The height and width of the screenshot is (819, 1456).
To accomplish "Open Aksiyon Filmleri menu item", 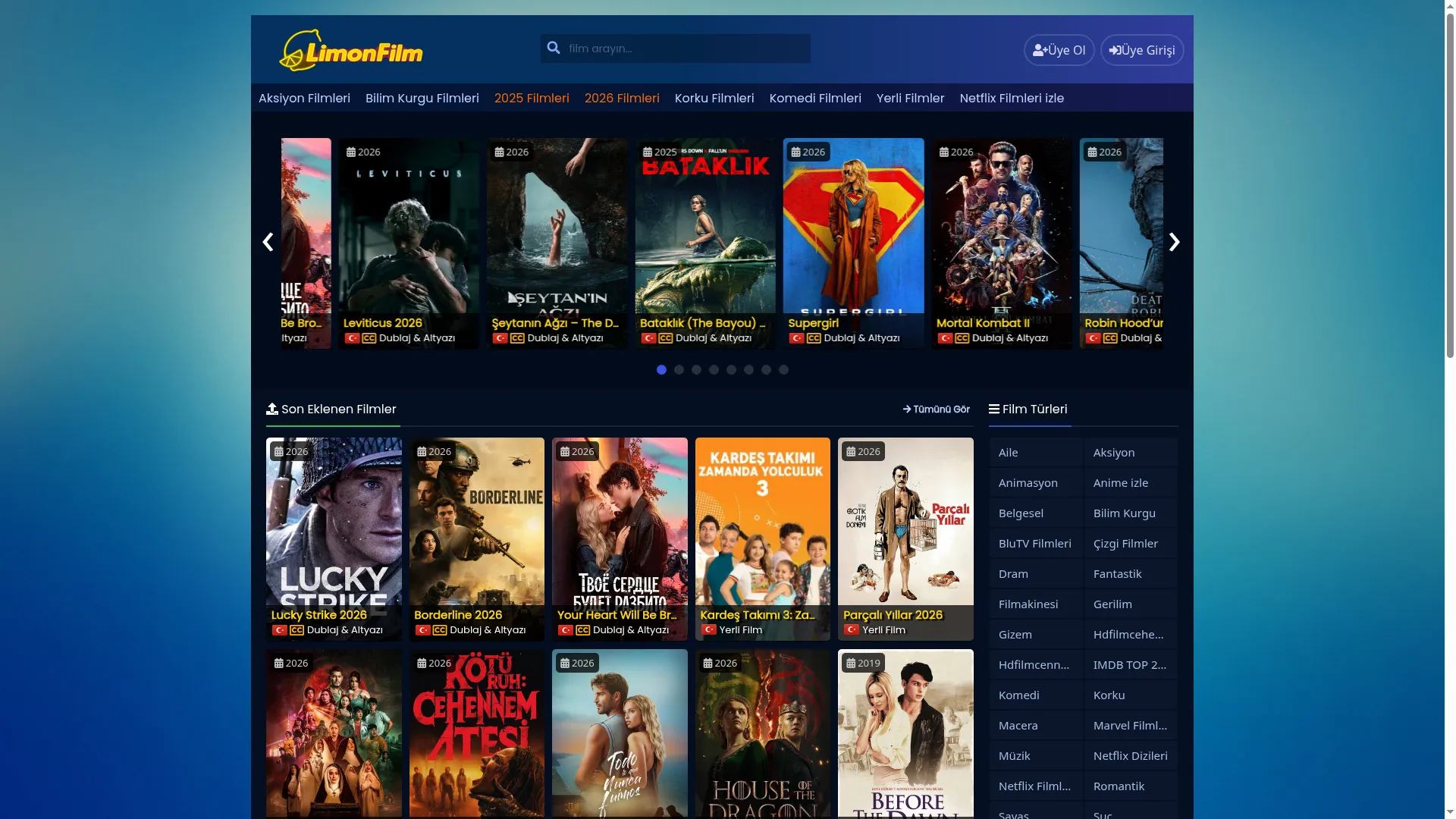I will tap(304, 98).
